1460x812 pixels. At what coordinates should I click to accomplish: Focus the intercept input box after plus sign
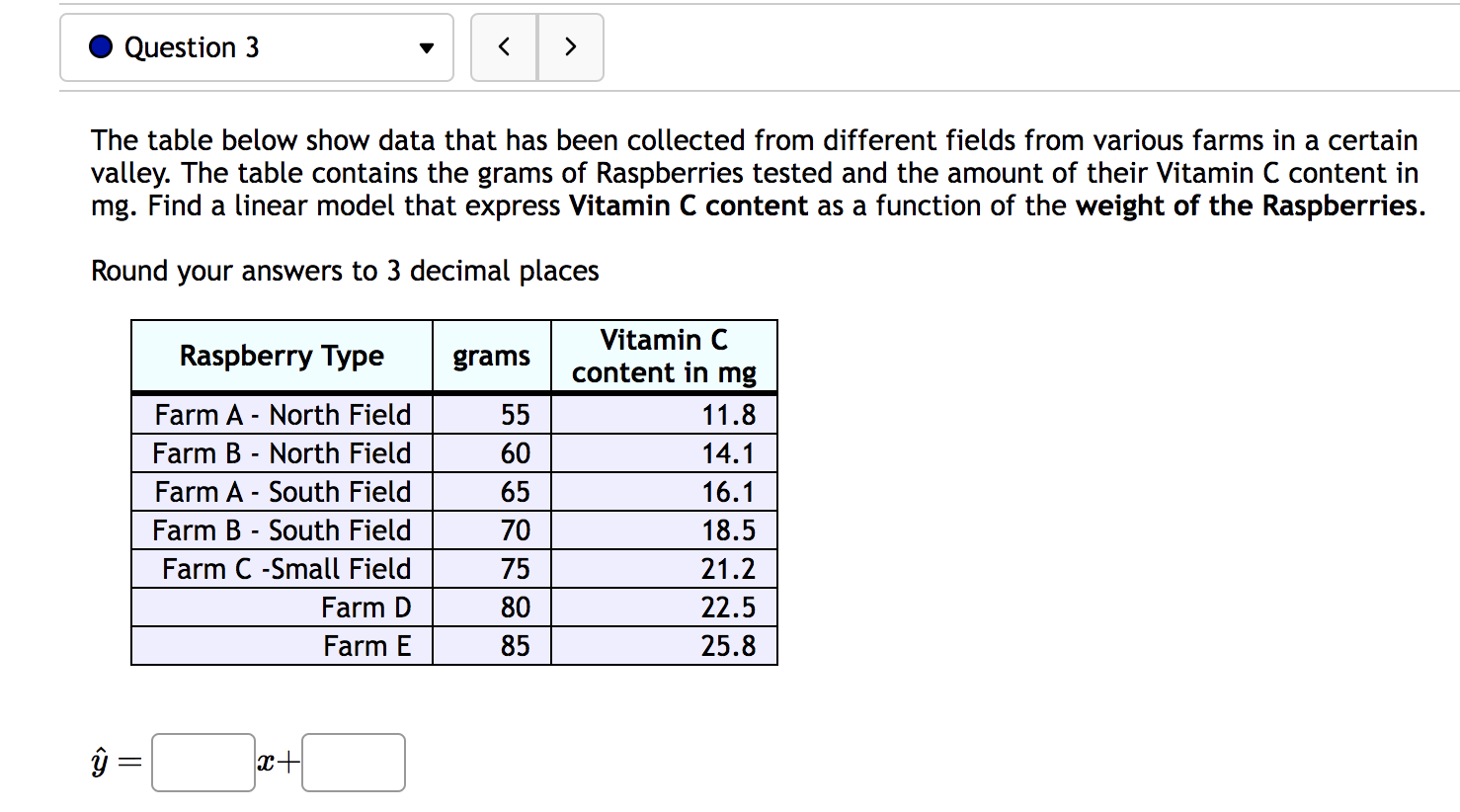point(354,763)
